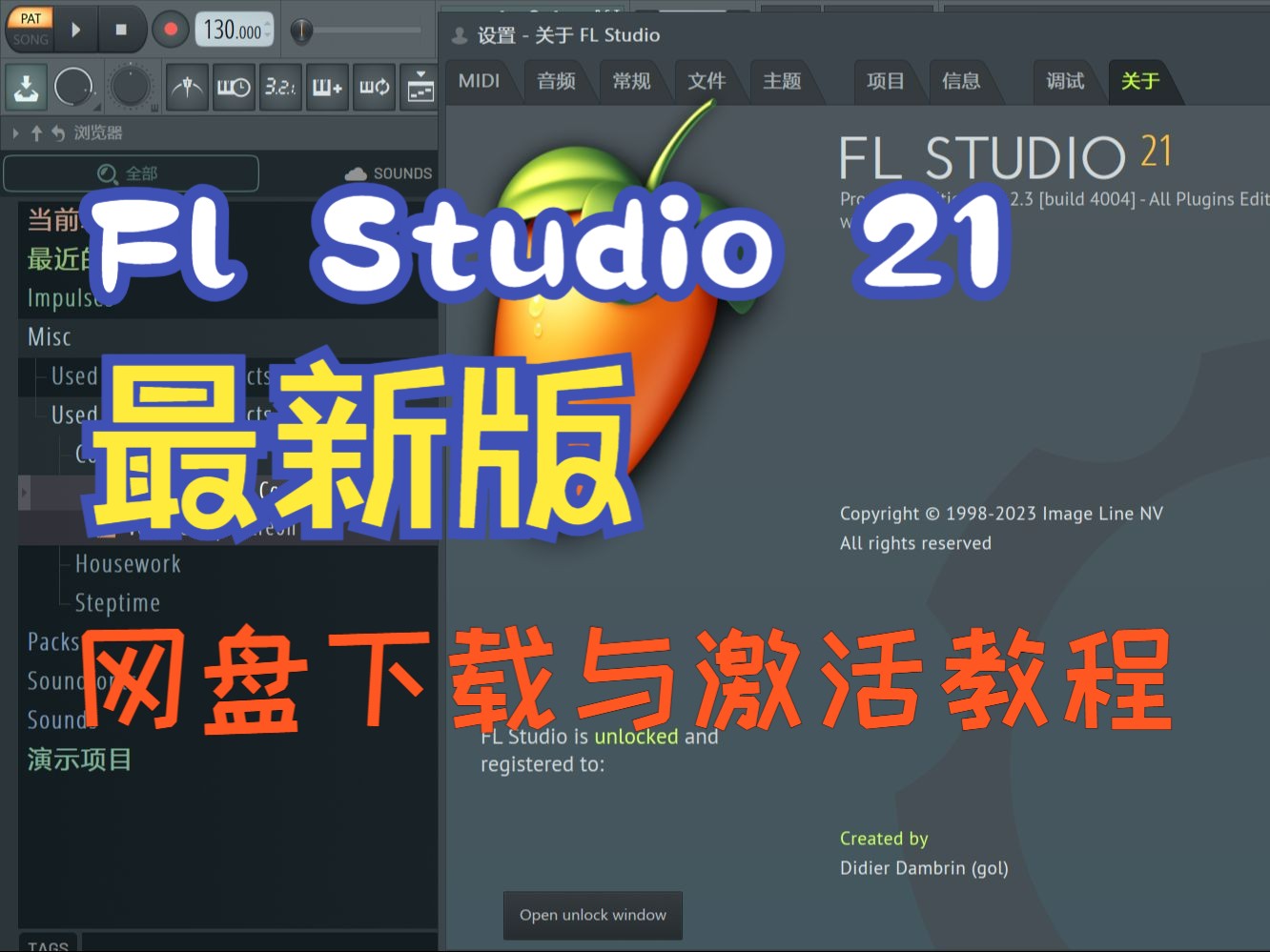
Task: Switch to the 调试 settings tab
Action: [x=1065, y=81]
